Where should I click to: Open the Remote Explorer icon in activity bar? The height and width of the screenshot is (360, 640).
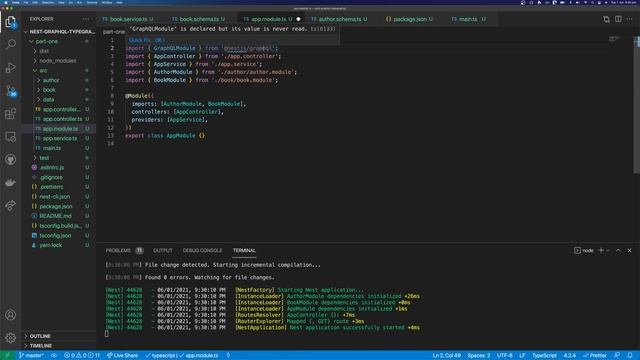point(11,137)
